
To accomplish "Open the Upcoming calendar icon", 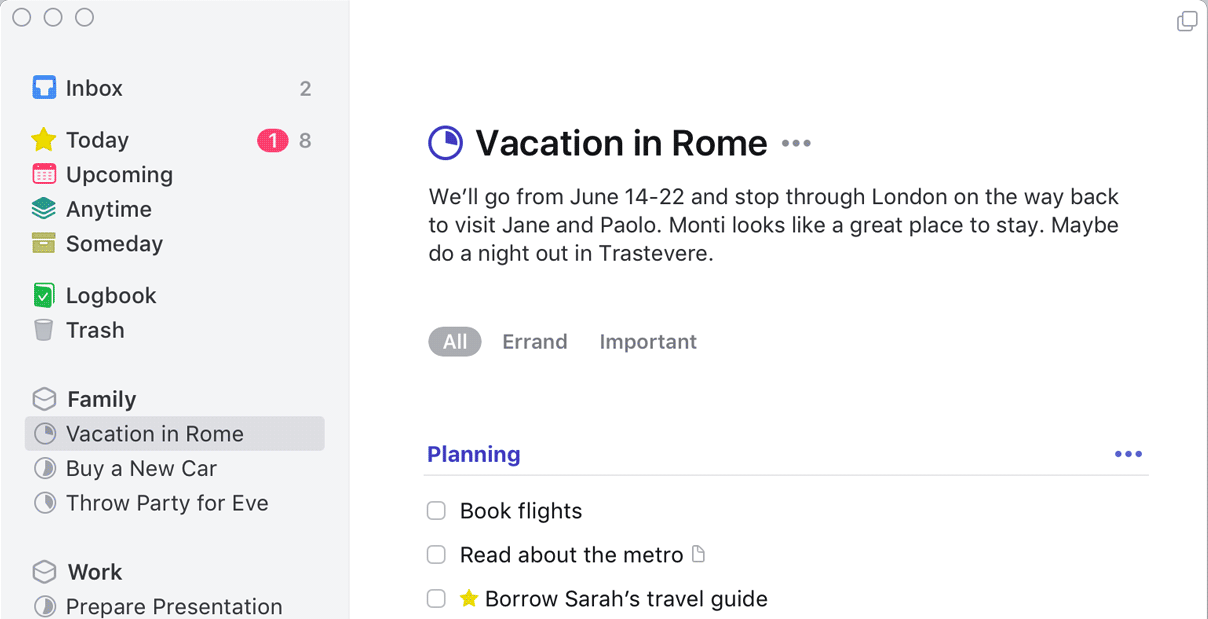I will click(44, 174).
